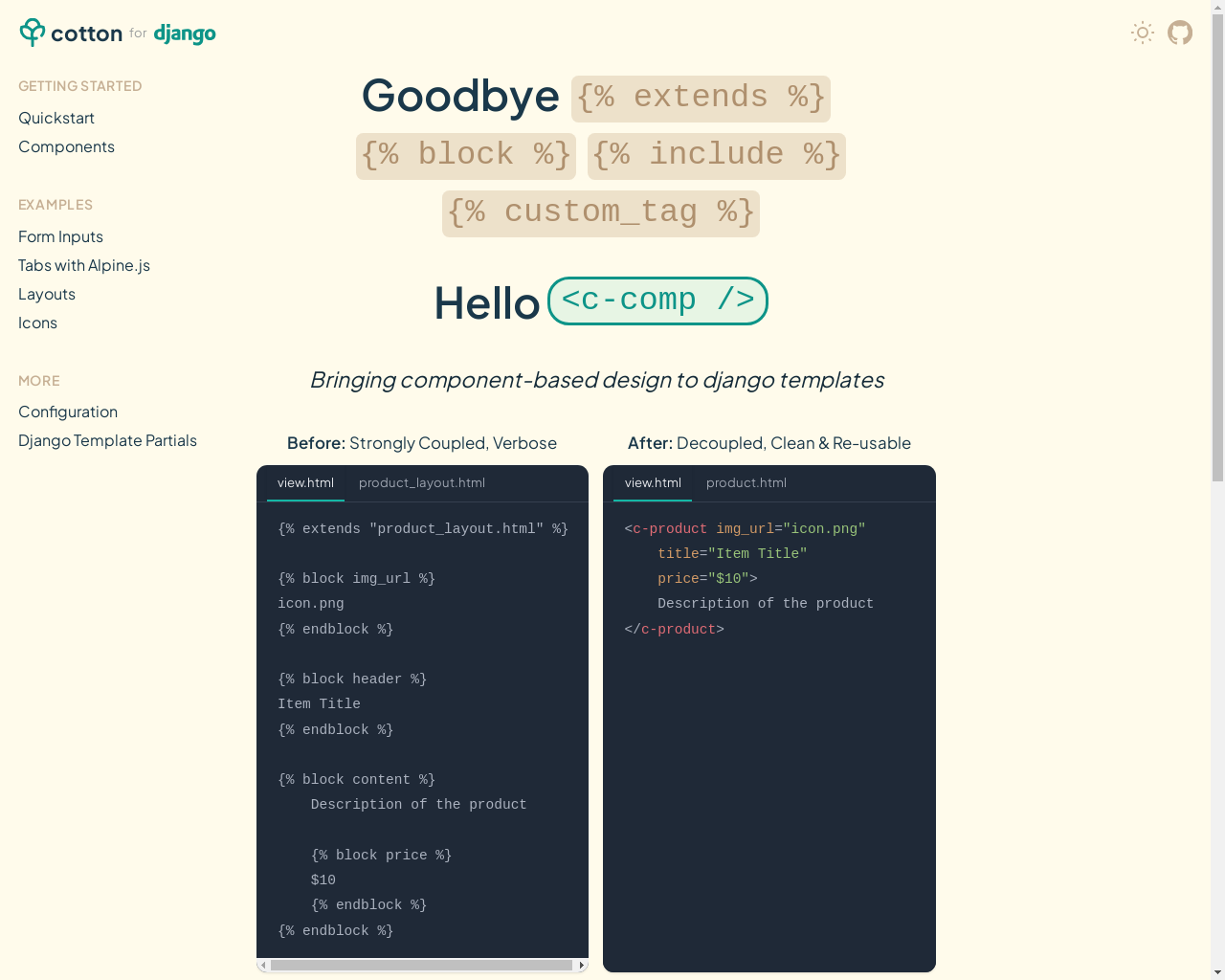Click the '{% block content %}' code line
This screenshot has height=980, width=1225.
(x=356, y=780)
